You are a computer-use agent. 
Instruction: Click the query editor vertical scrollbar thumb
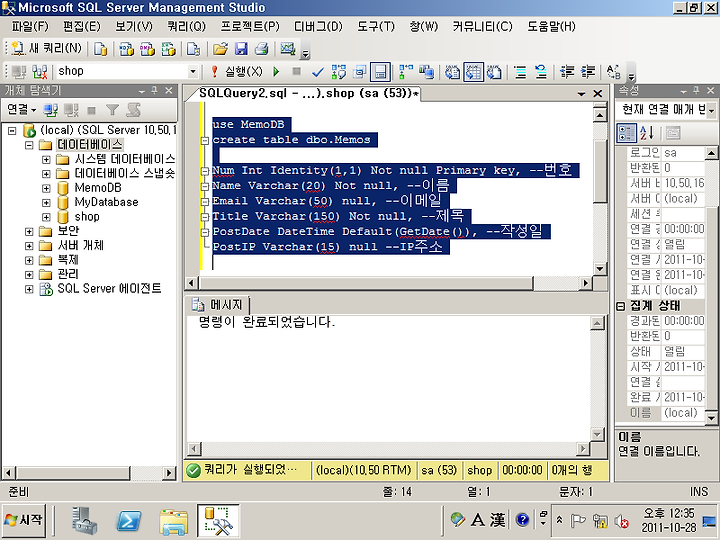(600, 171)
